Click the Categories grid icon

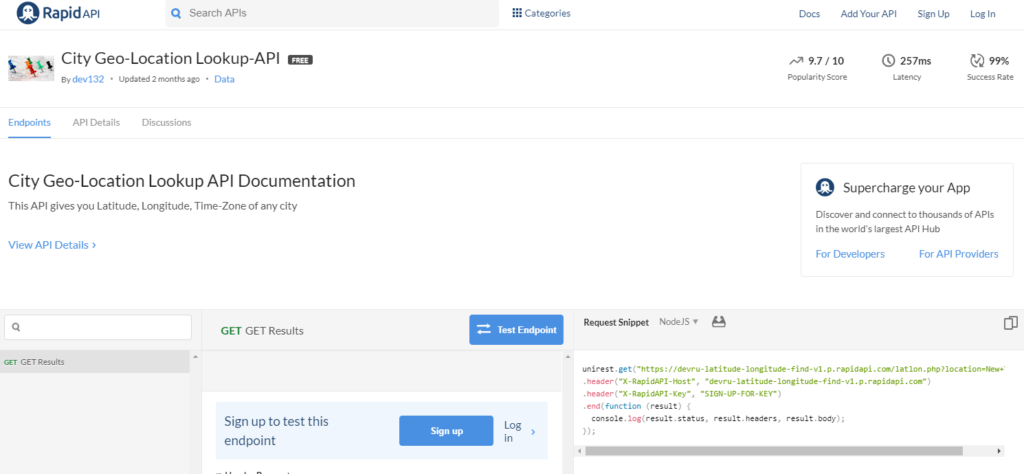(x=517, y=13)
